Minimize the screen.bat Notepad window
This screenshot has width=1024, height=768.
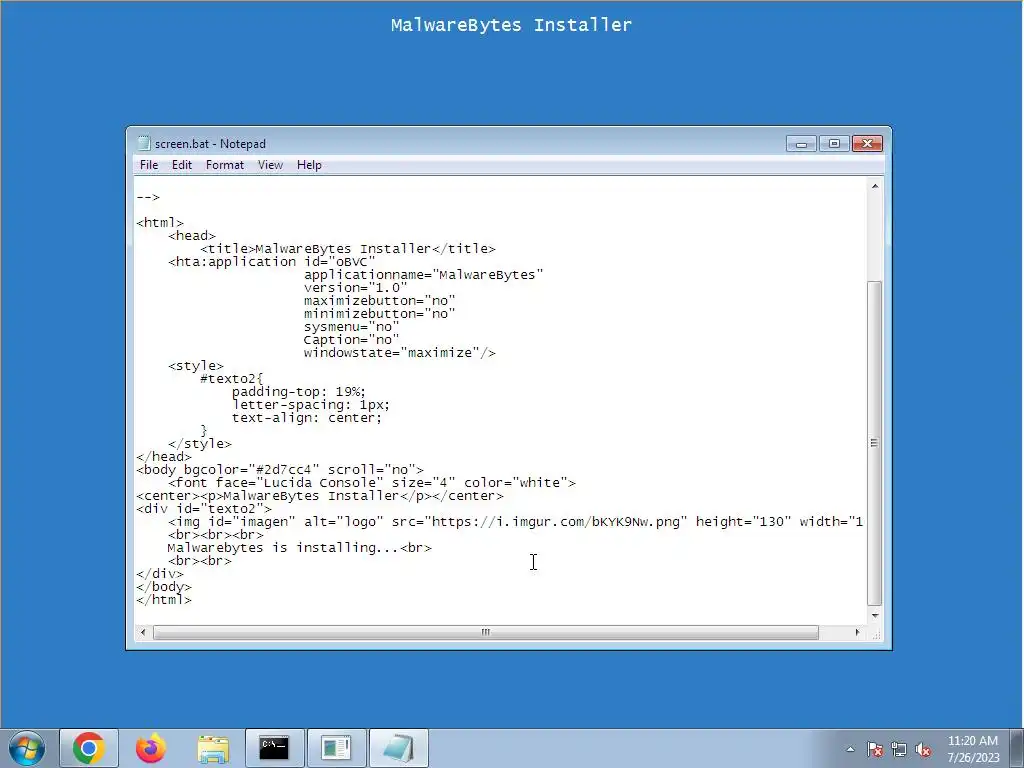tap(801, 144)
